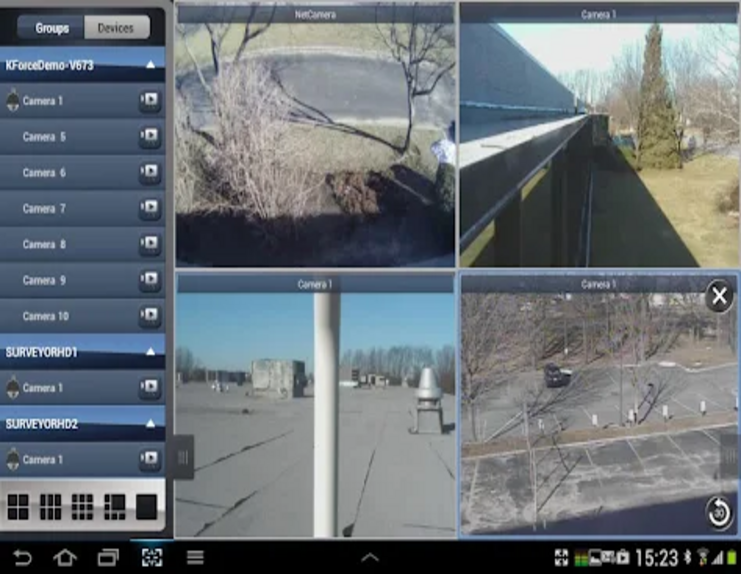Collapse the KForceDemo-V673 group
741x574 pixels.
coord(150,65)
